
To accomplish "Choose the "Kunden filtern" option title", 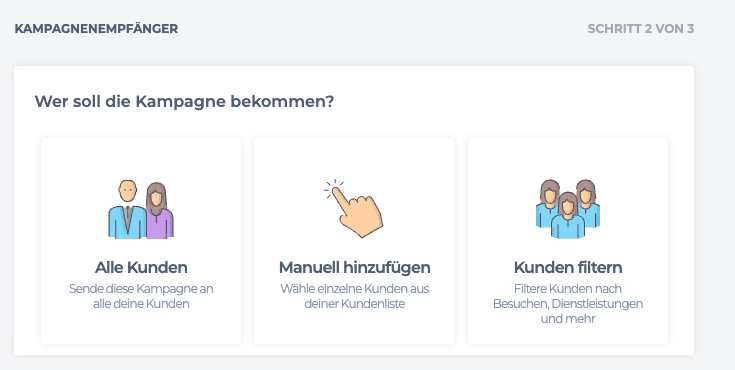I will [x=568, y=267].
